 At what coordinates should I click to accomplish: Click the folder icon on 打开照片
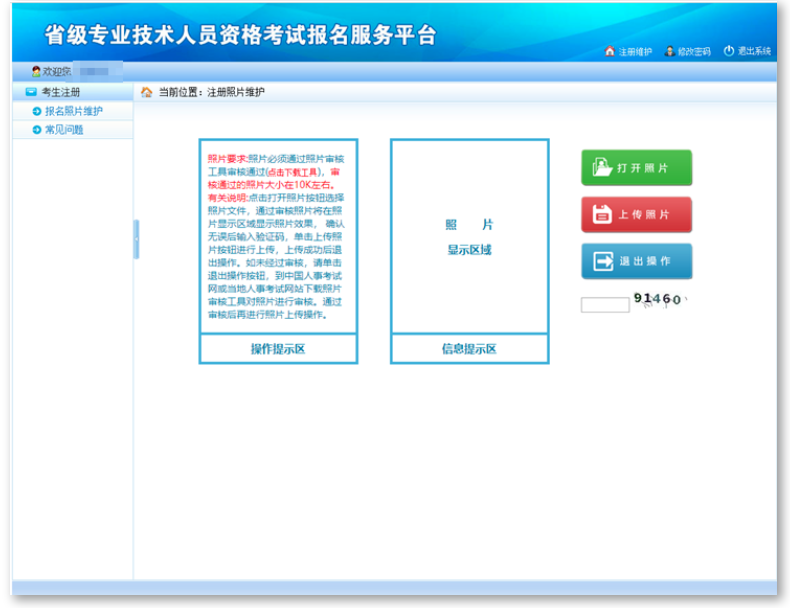pyautogui.click(x=602, y=167)
